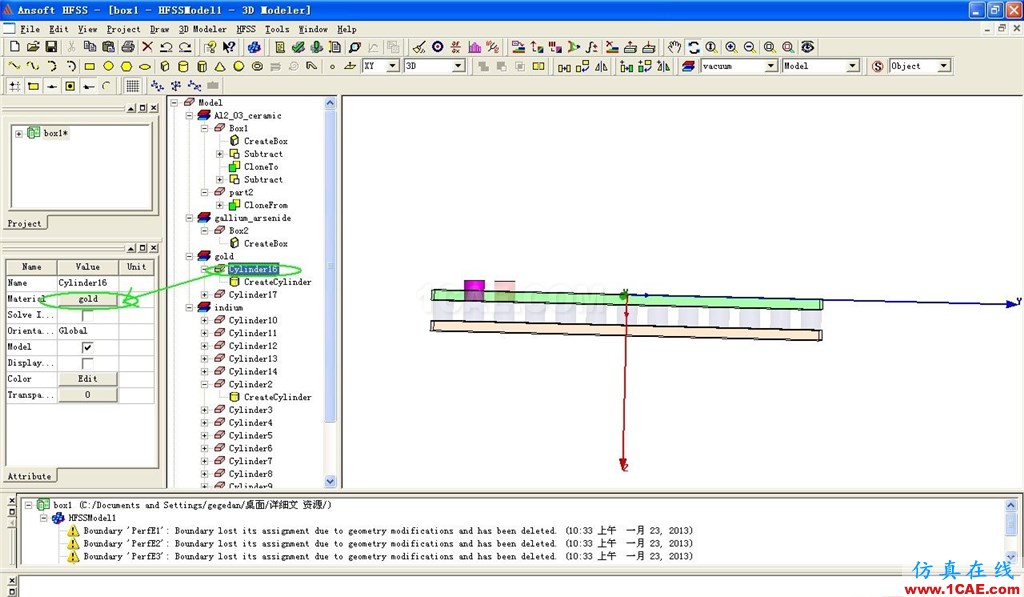Image resolution: width=1024 pixels, height=597 pixels.
Task: Click the Name value field Cylinder16
Action: (88, 283)
